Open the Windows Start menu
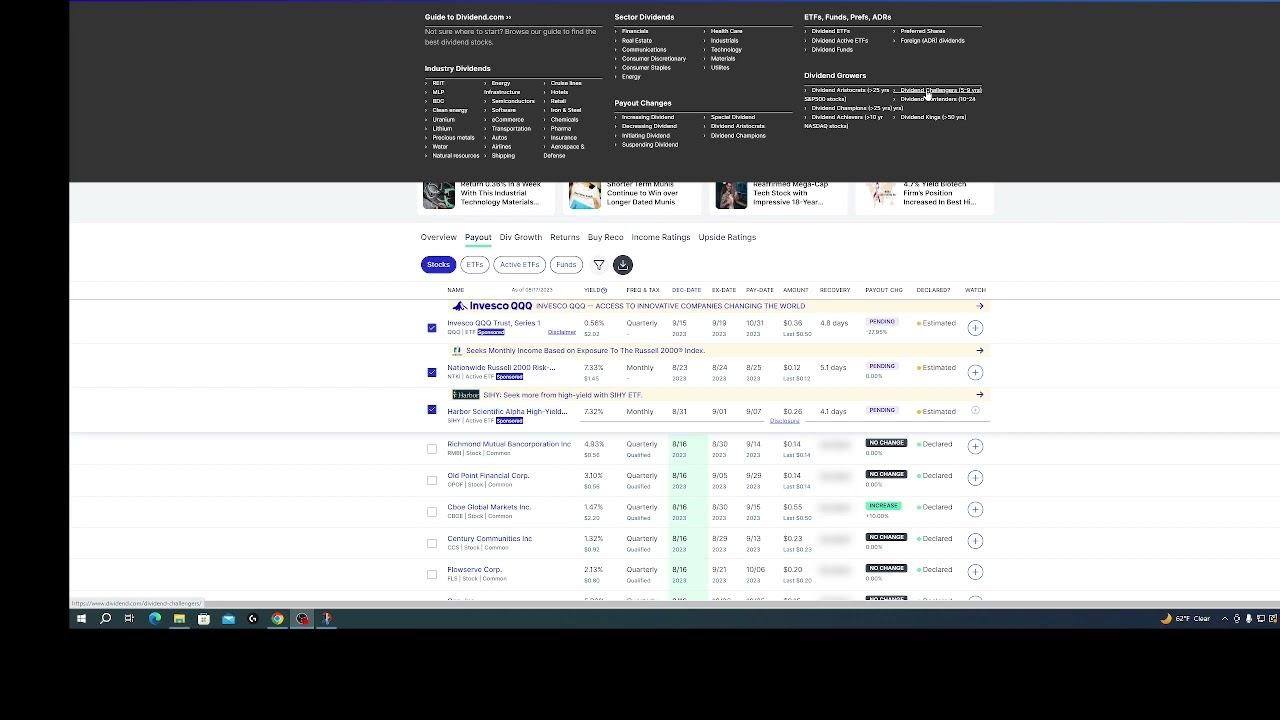Screen dimensions: 1280x720 click(81, 619)
